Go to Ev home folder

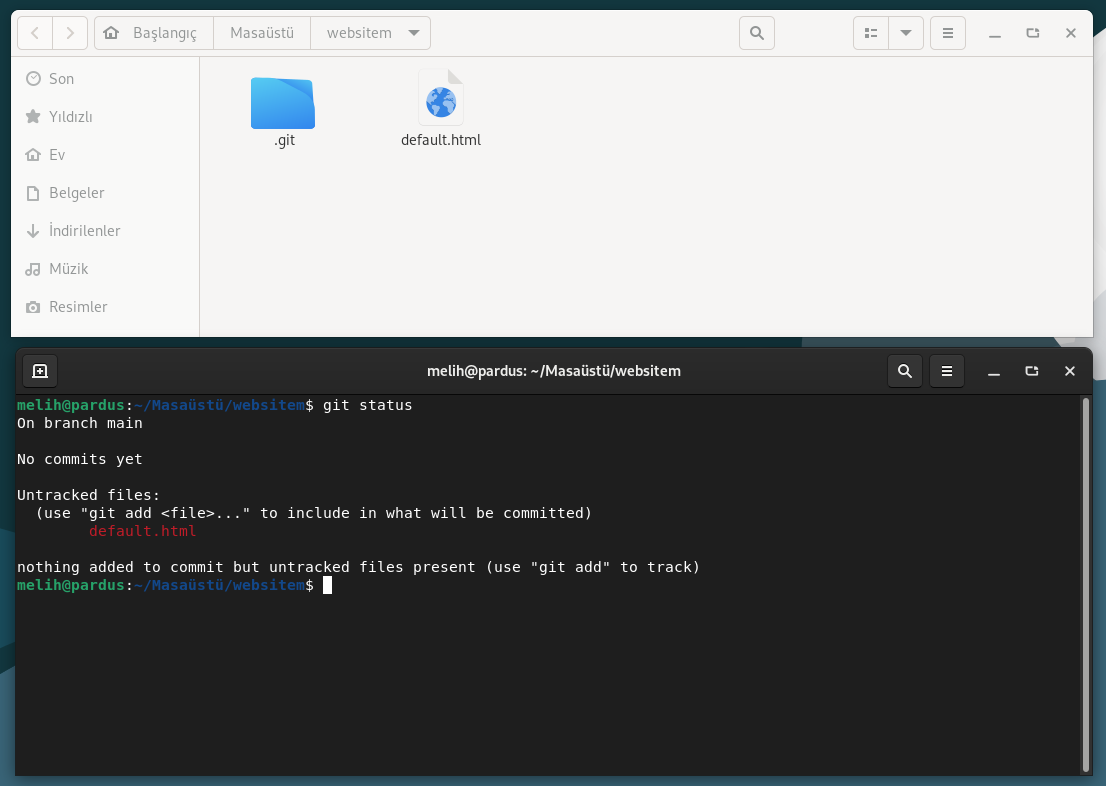105,155
